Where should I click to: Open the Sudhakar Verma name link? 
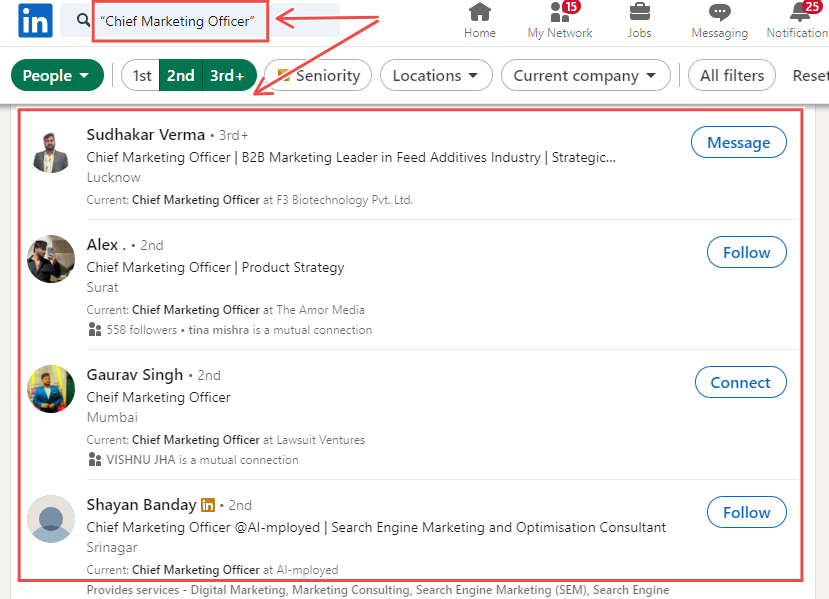[x=145, y=135]
